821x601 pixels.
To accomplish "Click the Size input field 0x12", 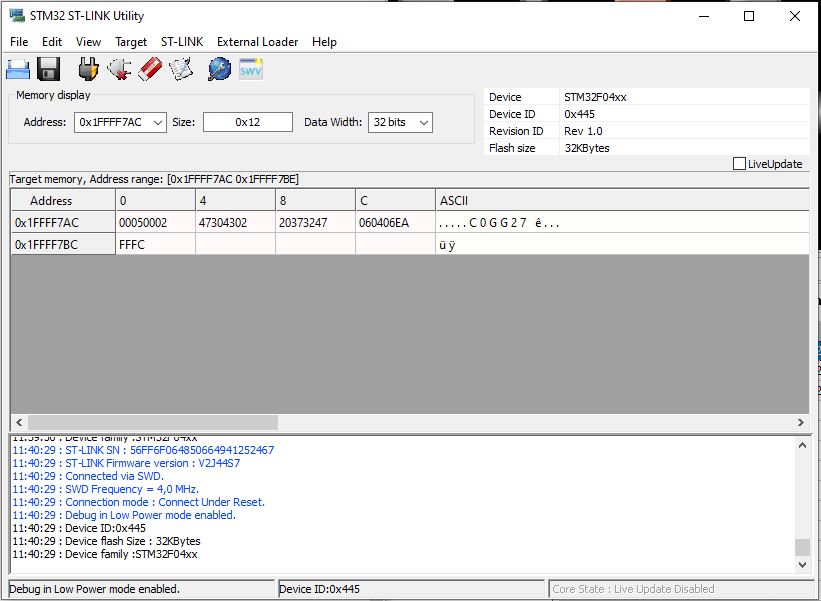I will [x=248, y=123].
